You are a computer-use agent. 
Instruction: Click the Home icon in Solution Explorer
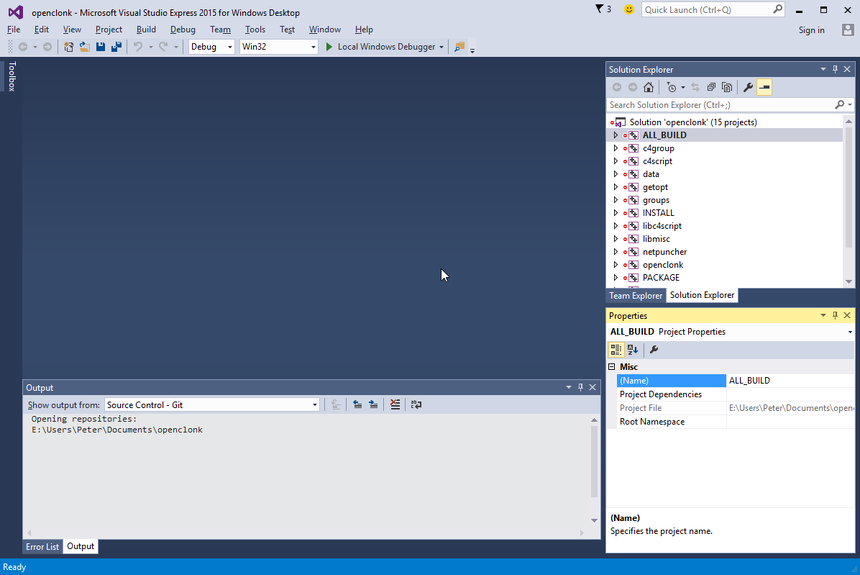click(648, 87)
